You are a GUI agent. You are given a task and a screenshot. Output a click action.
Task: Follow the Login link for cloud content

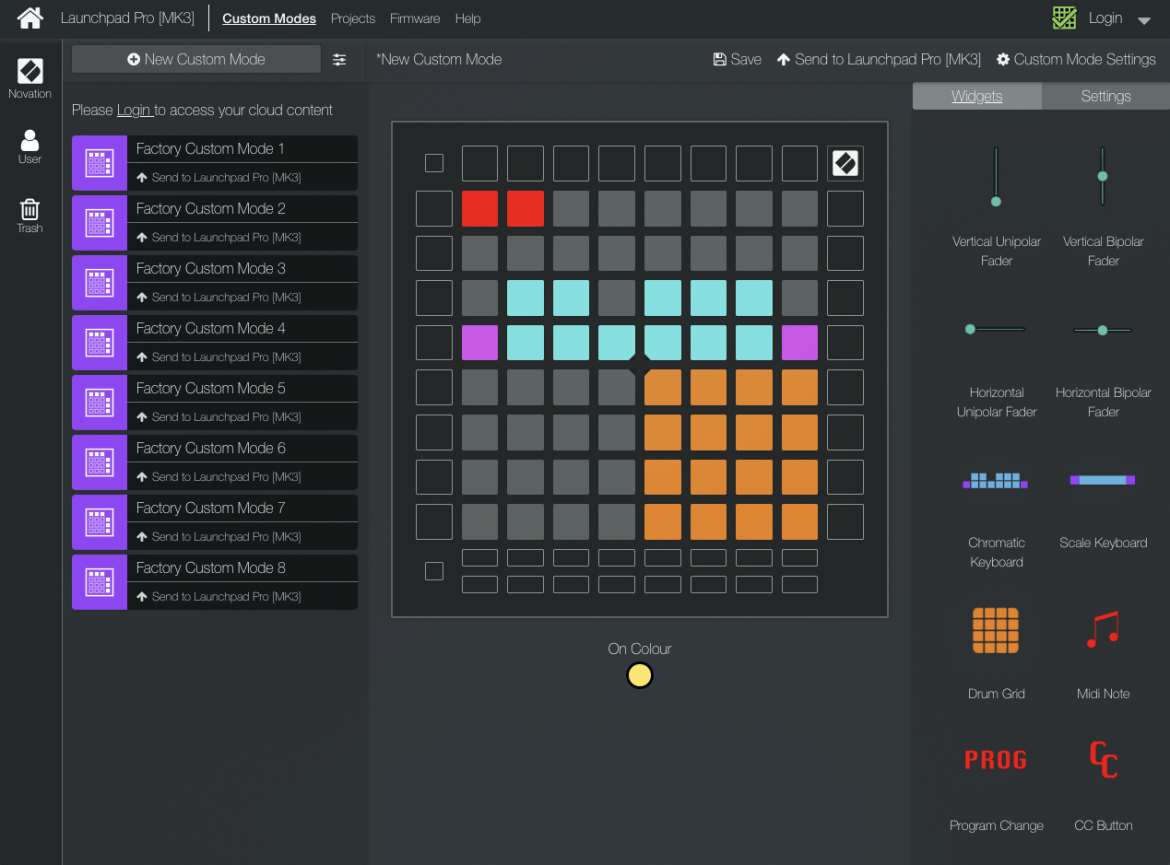pyautogui.click(x=134, y=110)
